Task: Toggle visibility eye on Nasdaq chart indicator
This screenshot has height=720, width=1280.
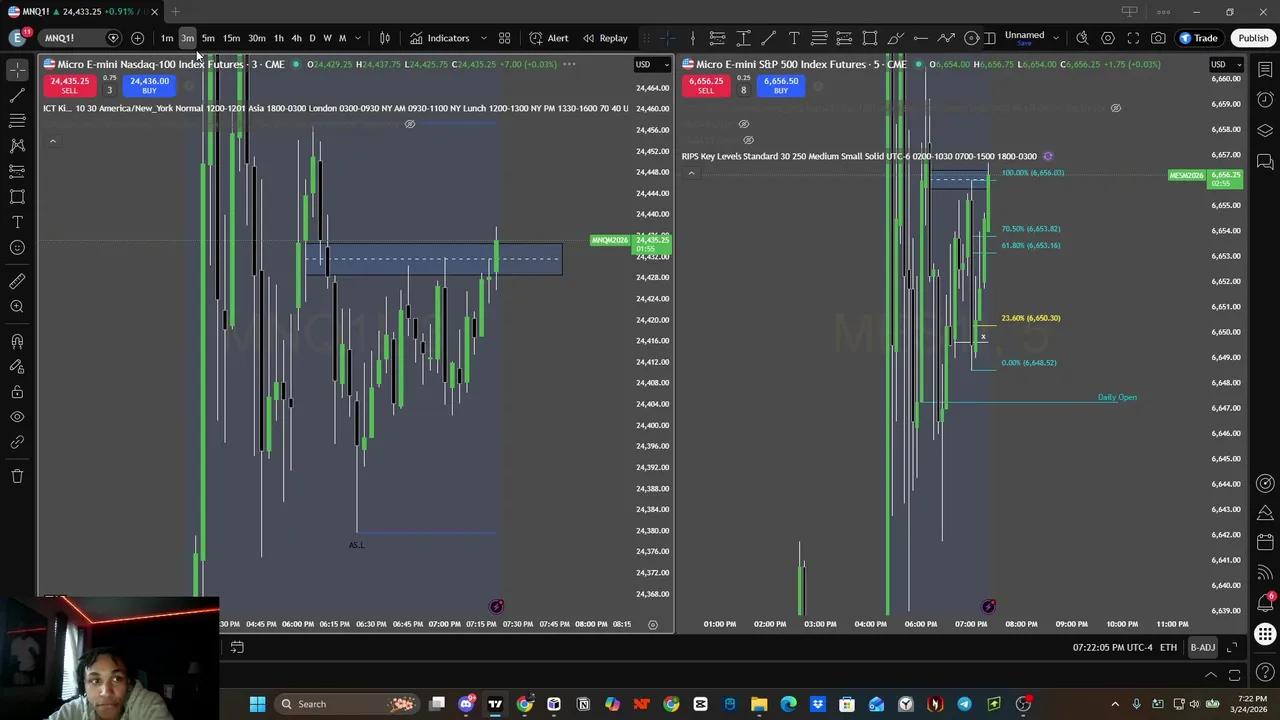Action: pos(410,124)
